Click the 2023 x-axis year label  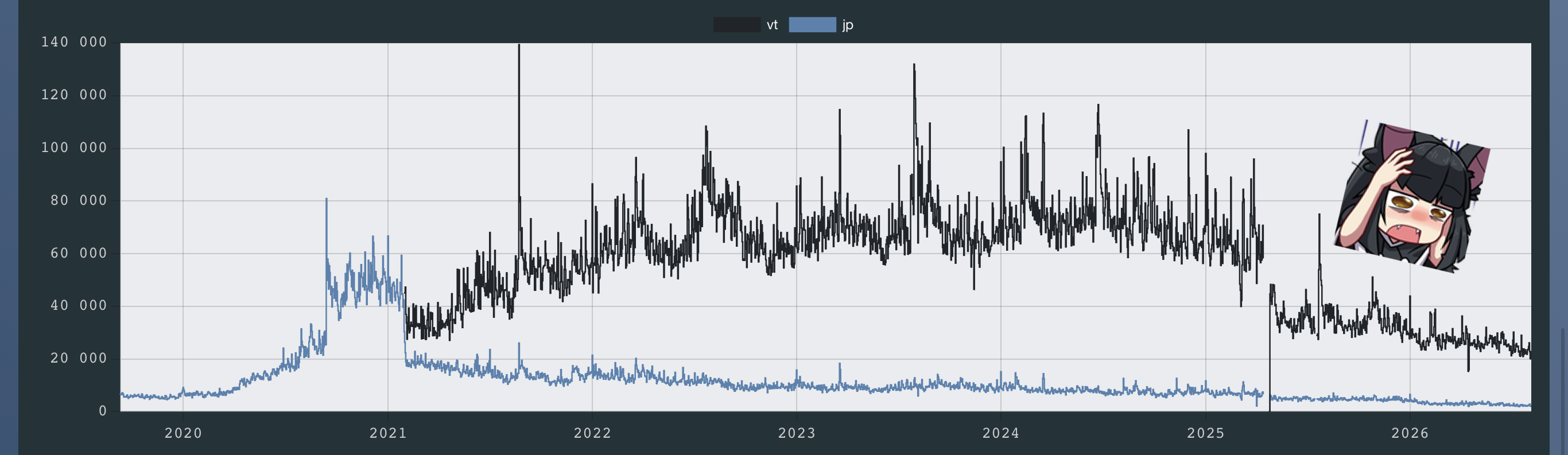pyautogui.click(x=797, y=433)
